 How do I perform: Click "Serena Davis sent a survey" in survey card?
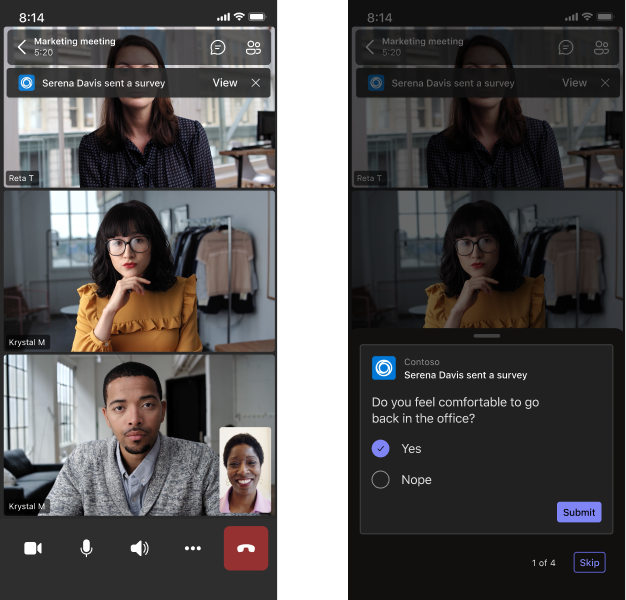pyautogui.click(x=466, y=375)
